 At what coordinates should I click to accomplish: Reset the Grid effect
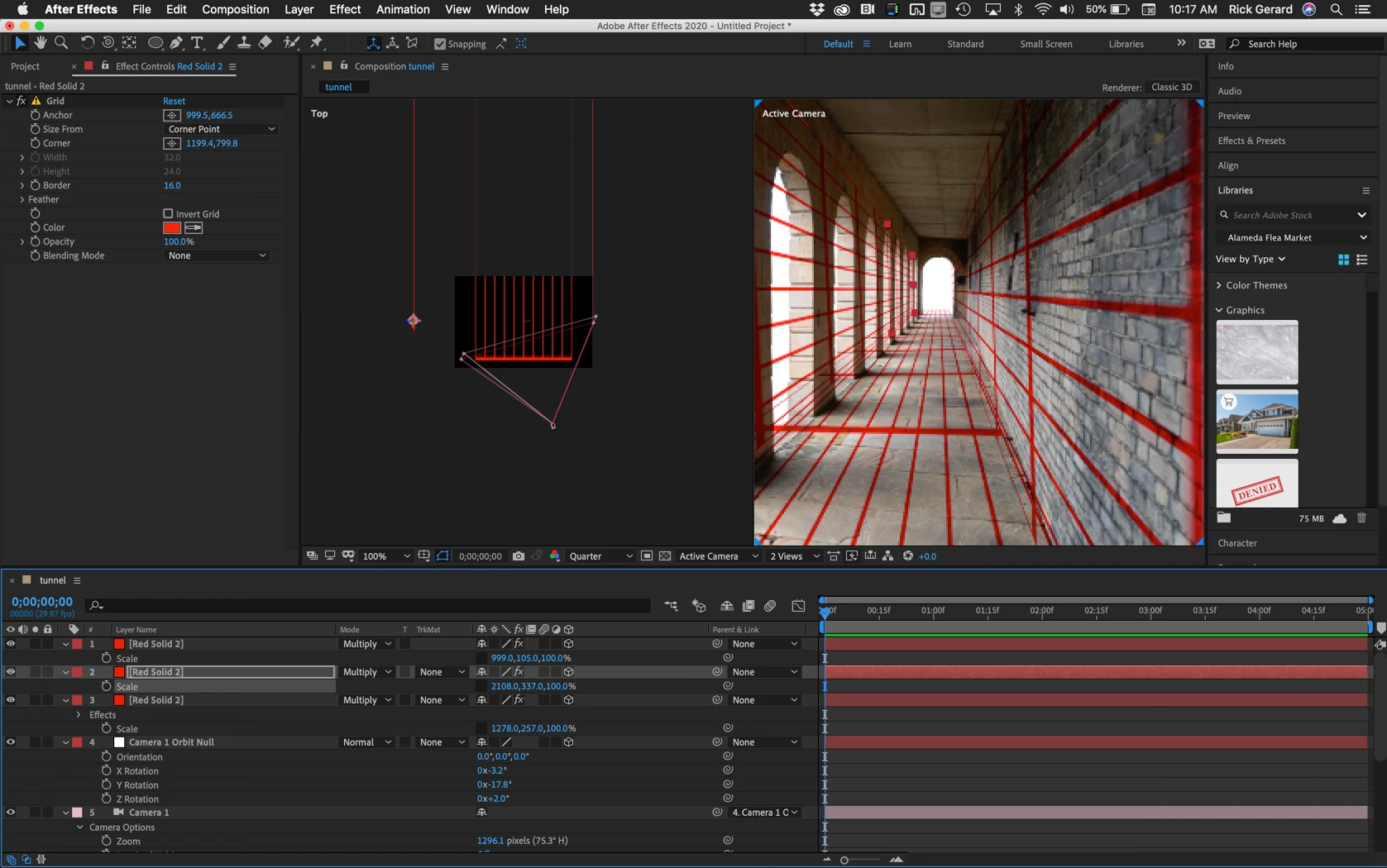point(174,101)
